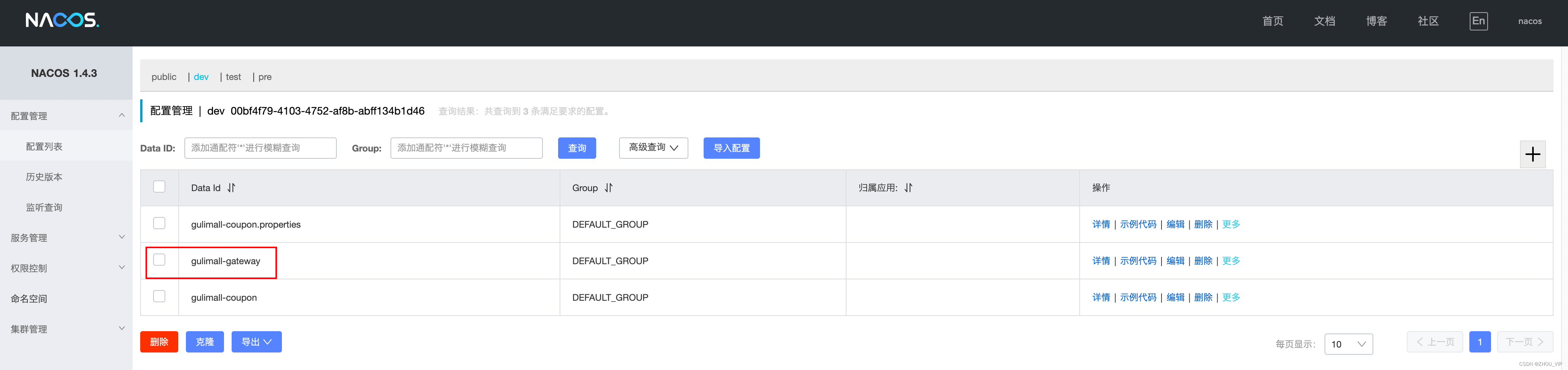The height and width of the screenshot is (370, 1568).
Task: Open 详情 for gulimall-coupon.properties
Action: (1101, 224)
